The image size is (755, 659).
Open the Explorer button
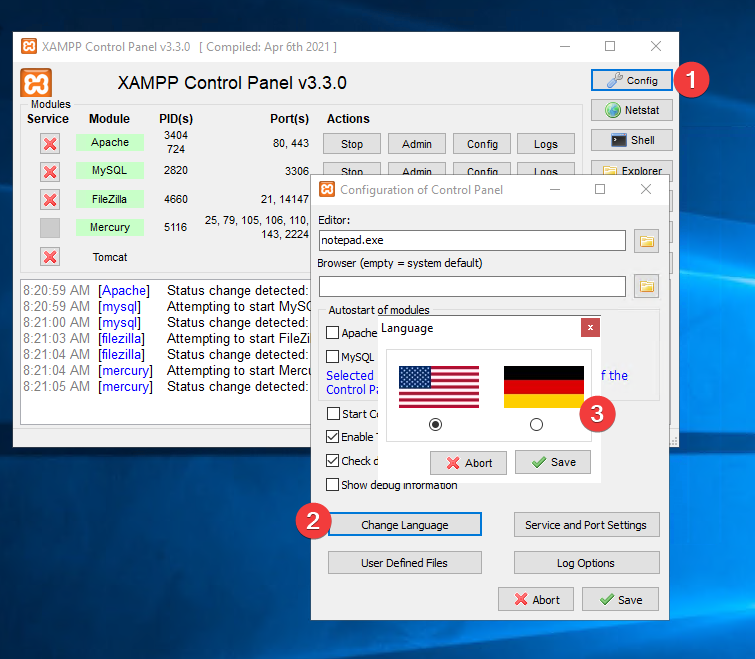(x=631, y=170)
